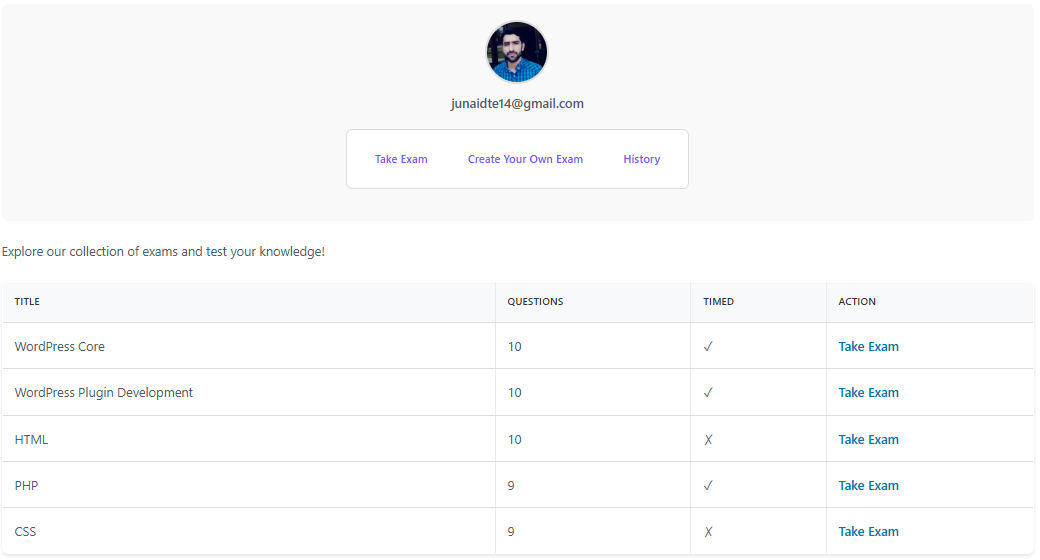Click the junaidte14@gmail.com email text
This screenshot has width=1040, height=560.
pos(517,104)
